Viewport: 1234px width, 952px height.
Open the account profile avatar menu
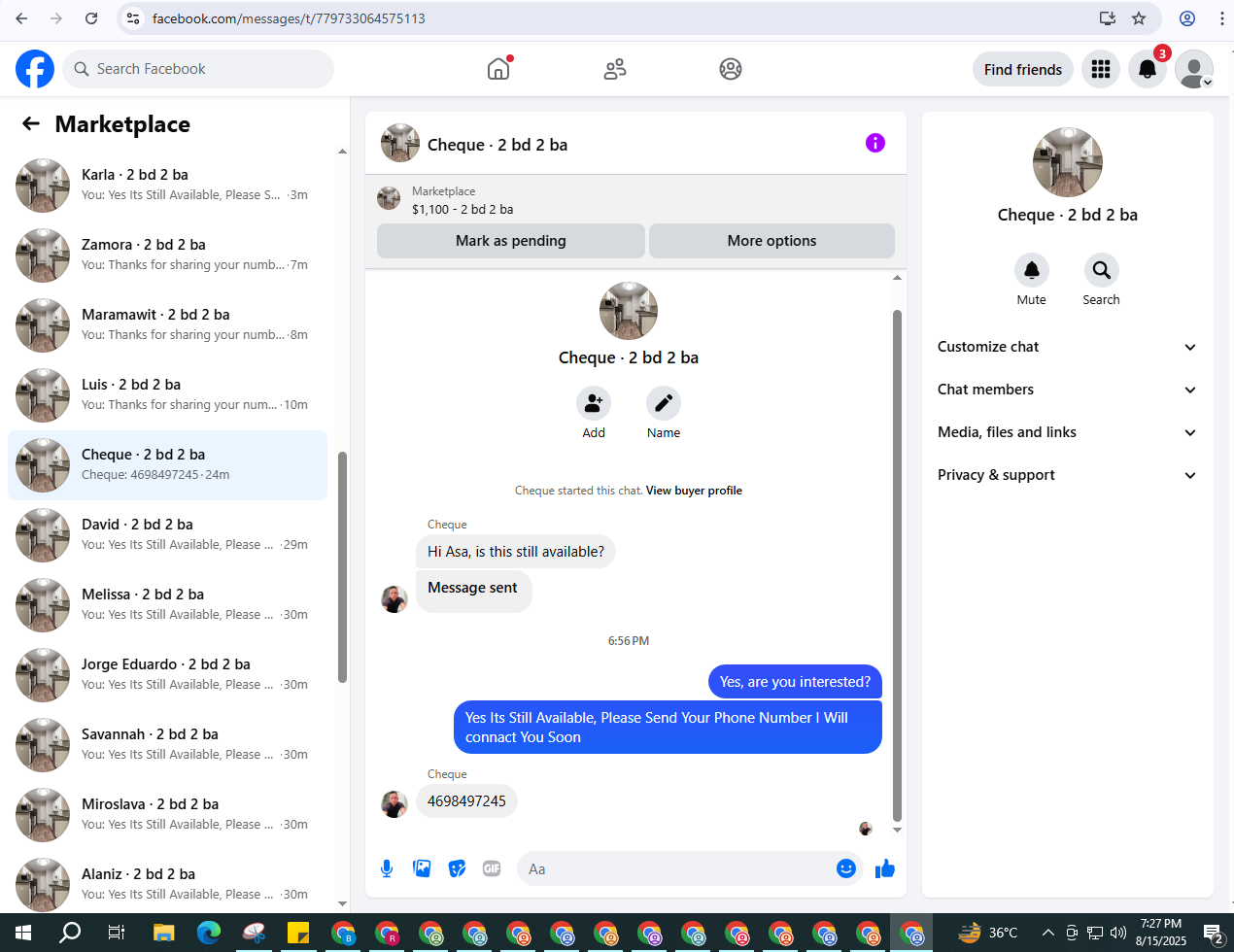coord(1194,69)
